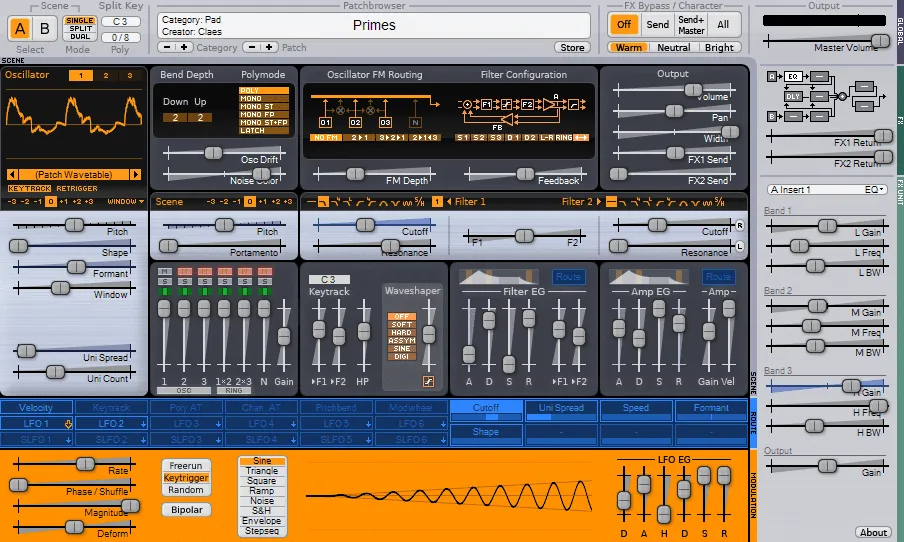Image resolution: width=904 pixels, height=542 pixels.
Task: Select the Velocity modulation source
Action: [x=35, y=408]
